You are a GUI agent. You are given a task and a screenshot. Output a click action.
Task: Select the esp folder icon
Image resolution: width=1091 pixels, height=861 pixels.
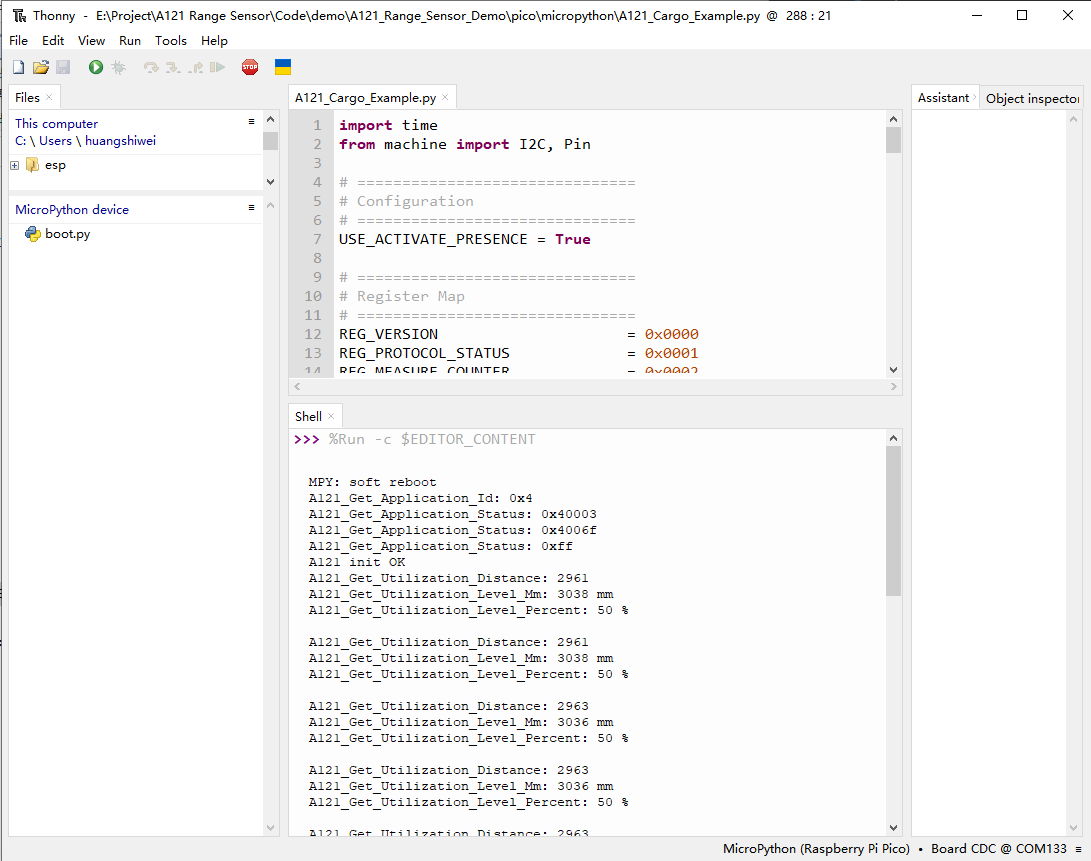(32, 165)
